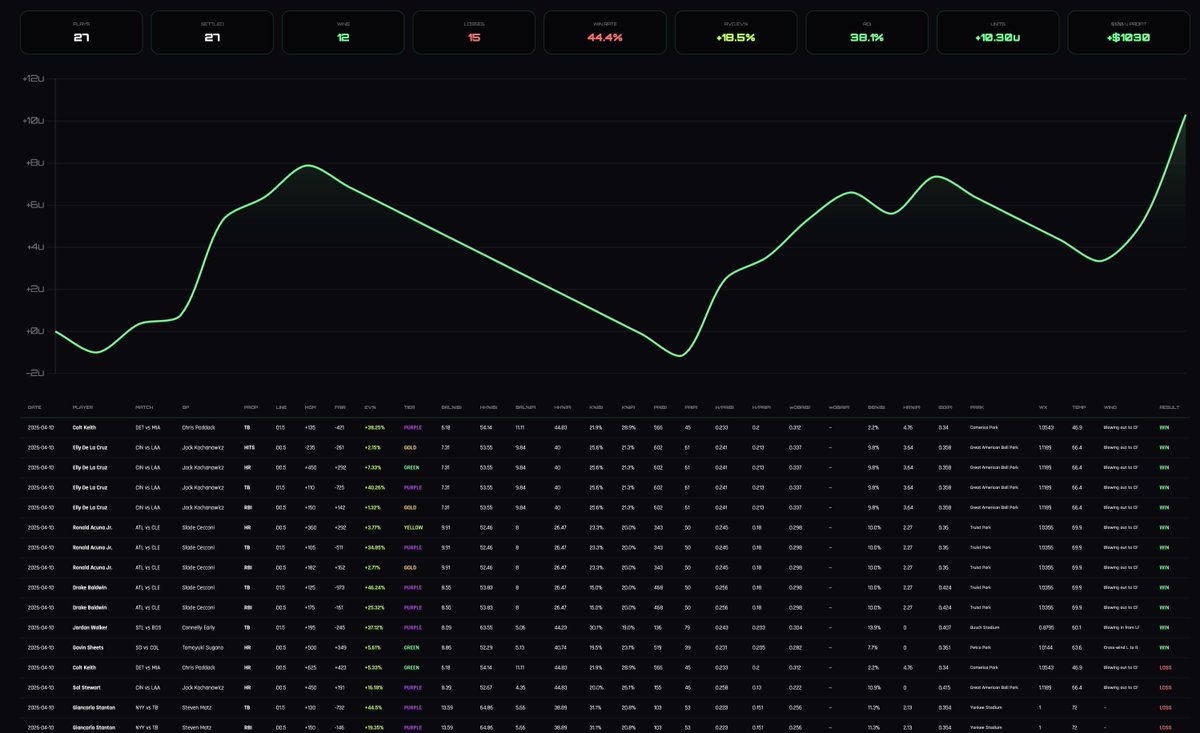The image size is (1200, 733).
Task: Sort table by the DATE column header
Action: pyautogui.click(x=34, y=407)
